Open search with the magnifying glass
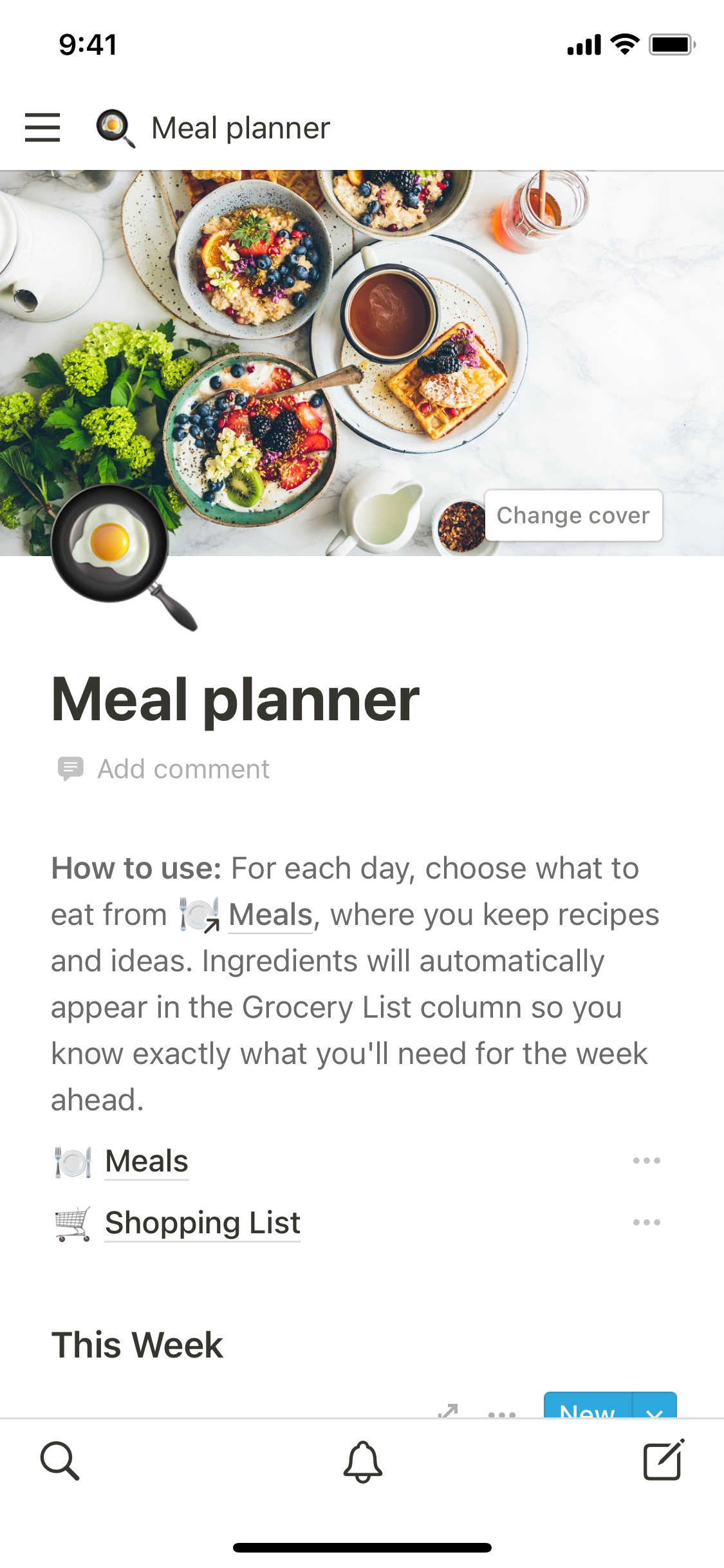The width and height of the screenshot is (724, 1568). (60, 1461)
